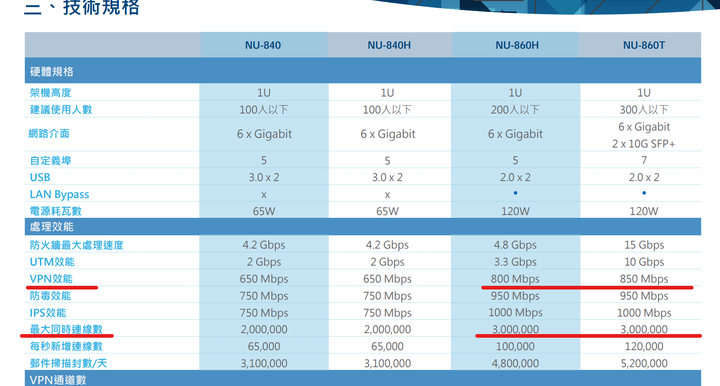Click the 每秒新增連線數 row label

[x=66, y=346]
